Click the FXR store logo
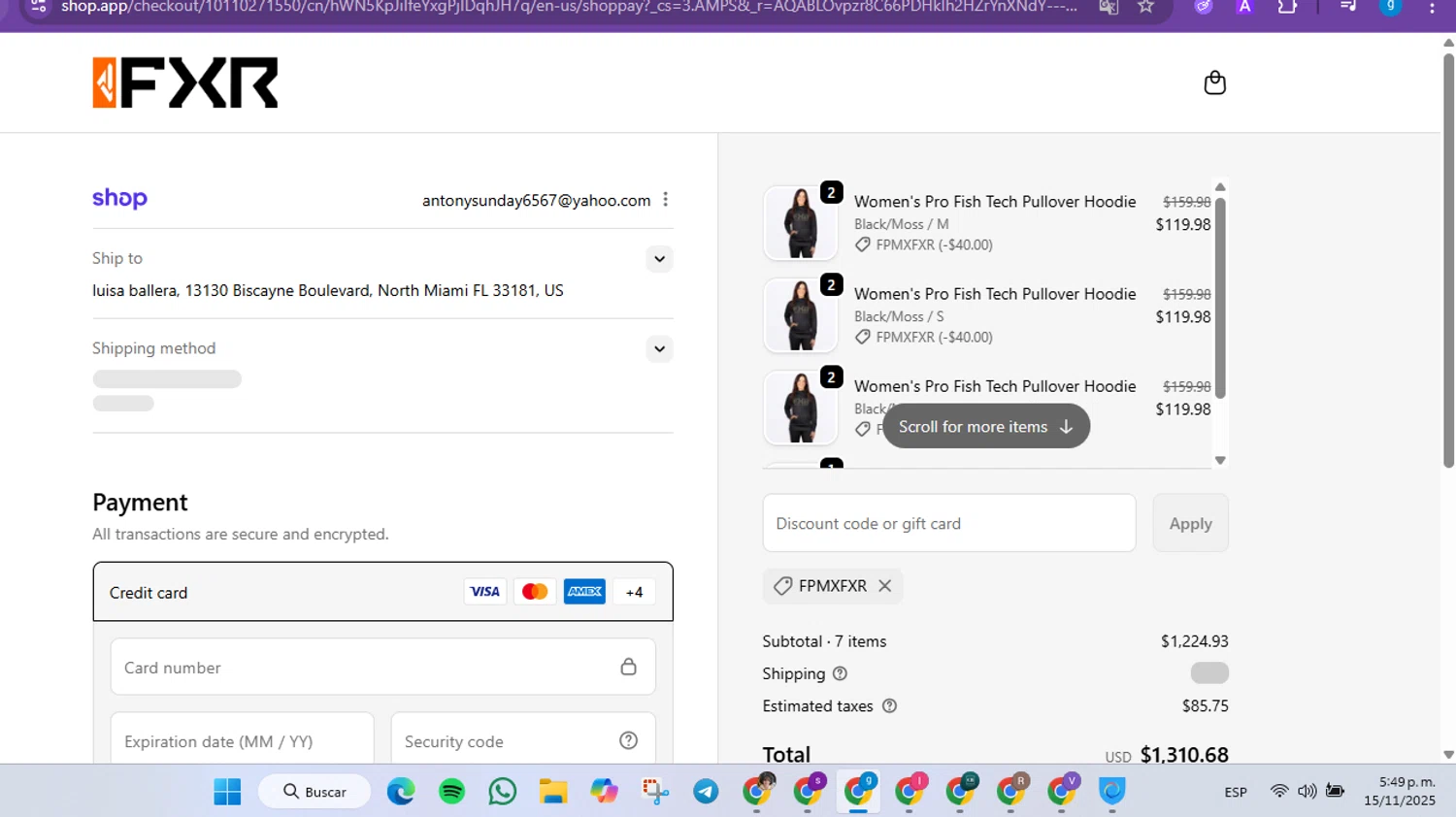The image size is (1456, 817). point(185,82)
